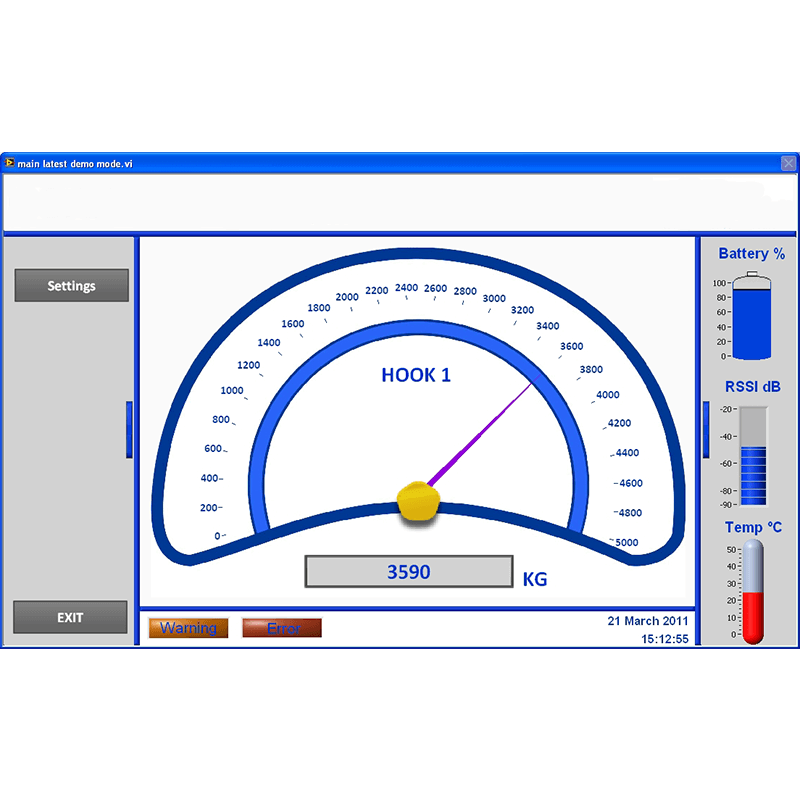
Task: Toggle the Warning indicator
Action: 188,628
